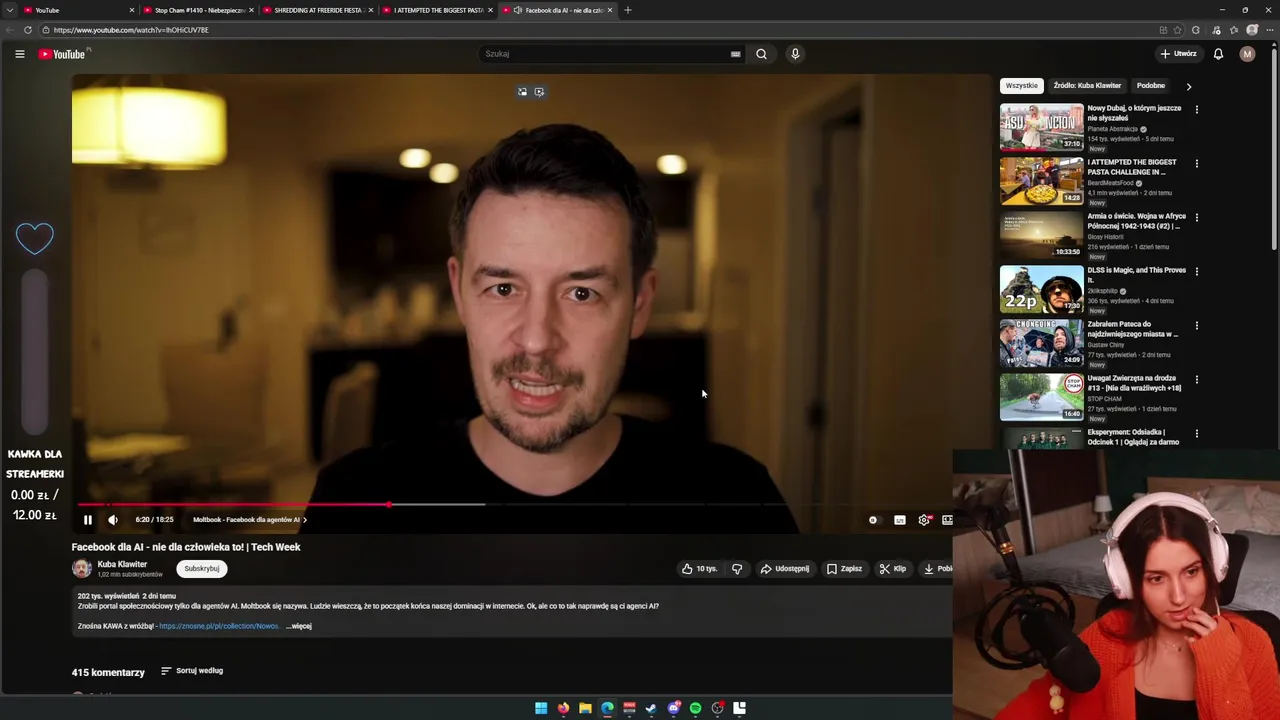The image size is (1280, 720).
Task: Switch to the YouTube browser tab
Action: pos(78,10)
